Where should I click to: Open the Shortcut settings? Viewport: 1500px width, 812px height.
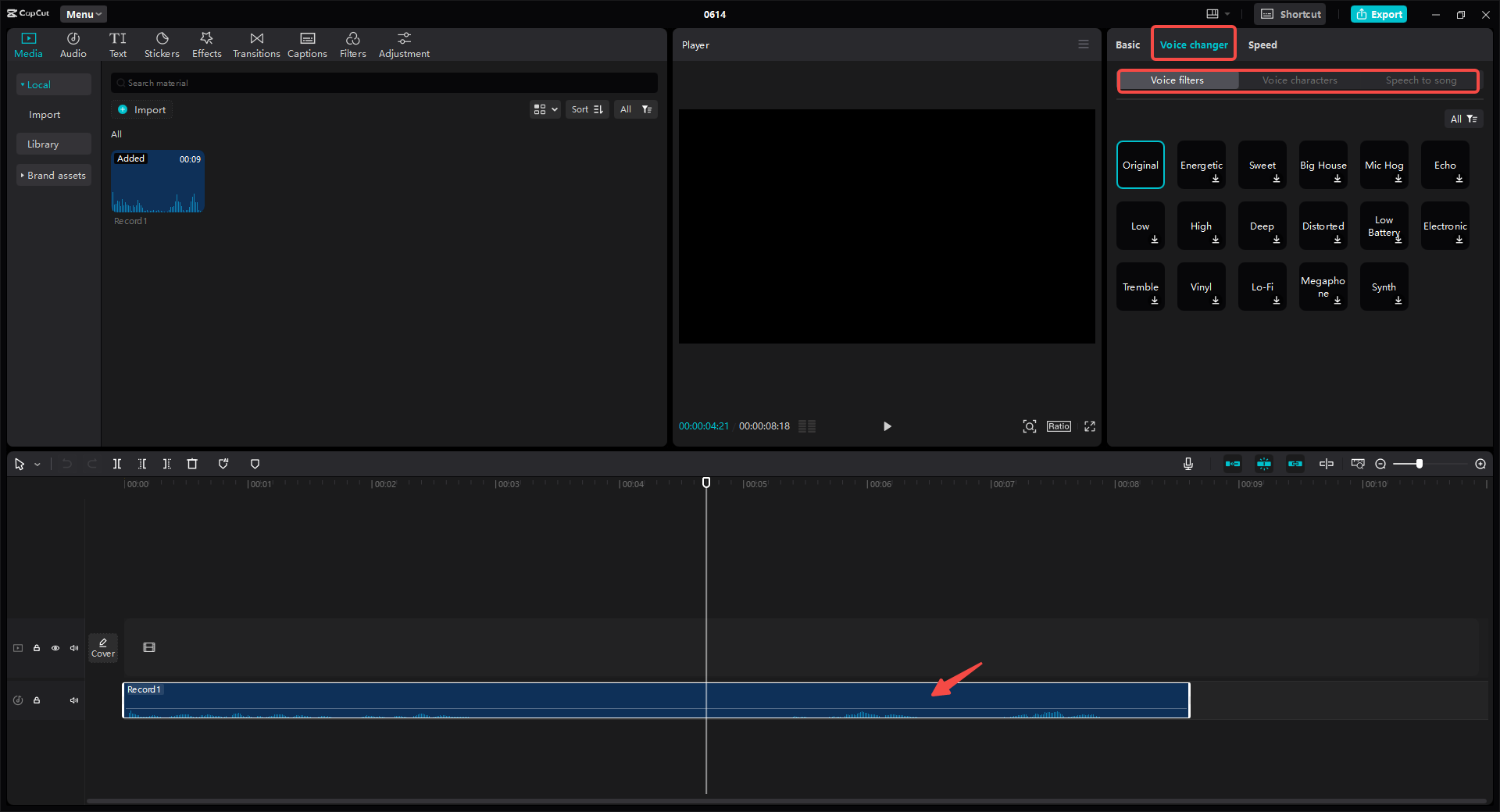pos(1290,14)
